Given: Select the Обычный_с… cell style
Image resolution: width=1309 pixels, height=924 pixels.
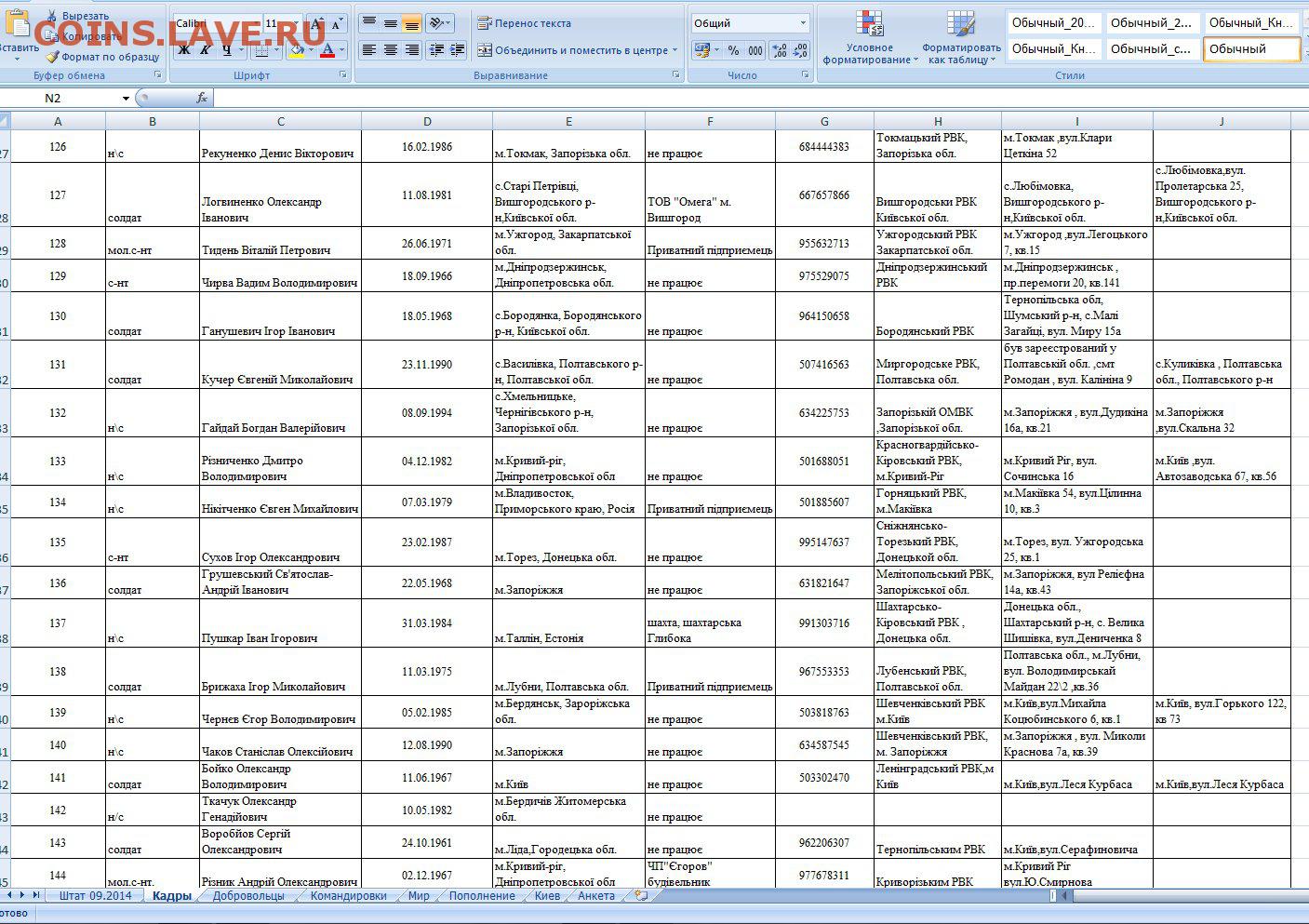Looking at the screenshot, I should pyautogui.click(x=1152, y=48).
